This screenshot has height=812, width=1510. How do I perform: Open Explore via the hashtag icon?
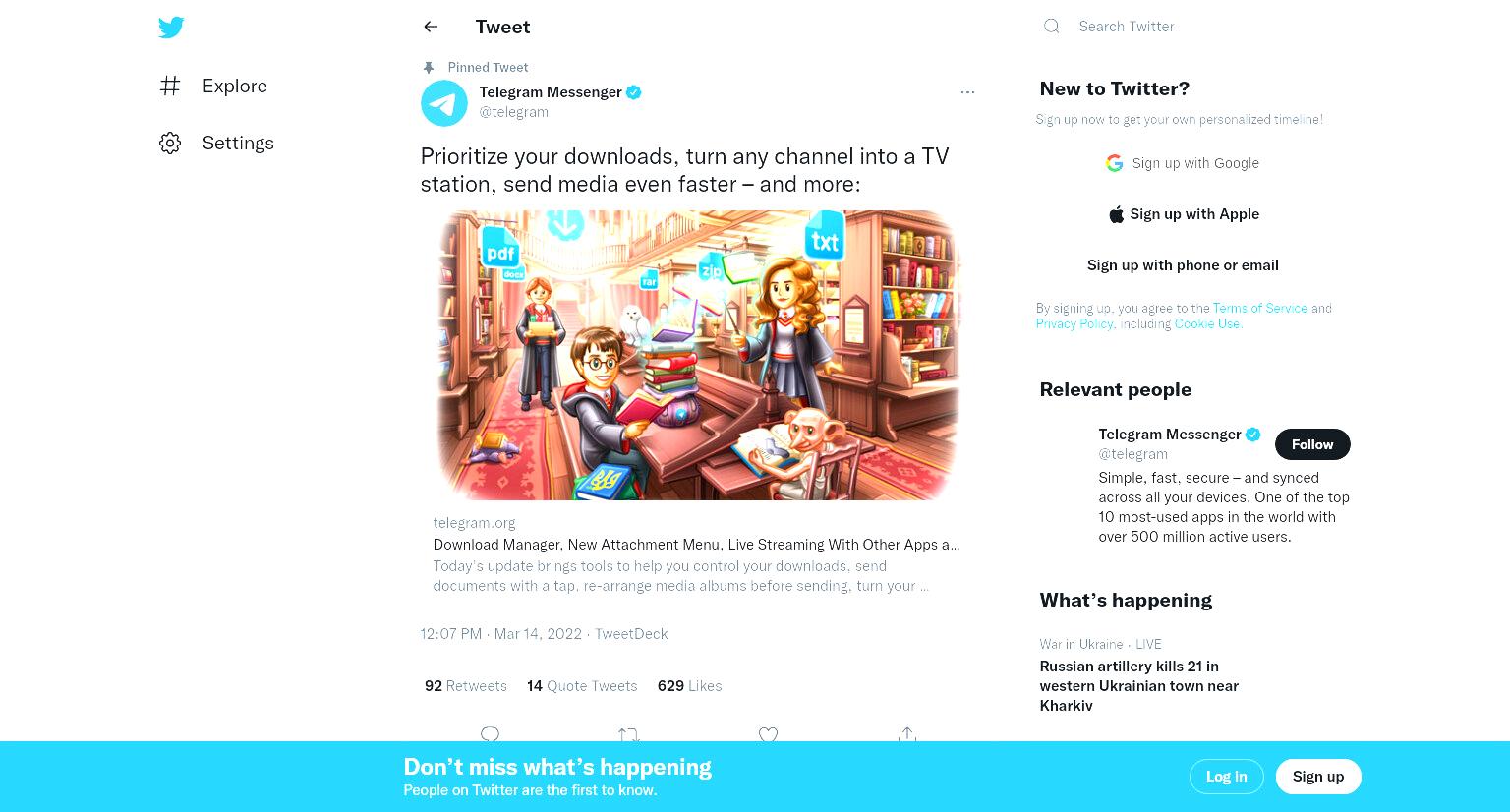[170, 86]
